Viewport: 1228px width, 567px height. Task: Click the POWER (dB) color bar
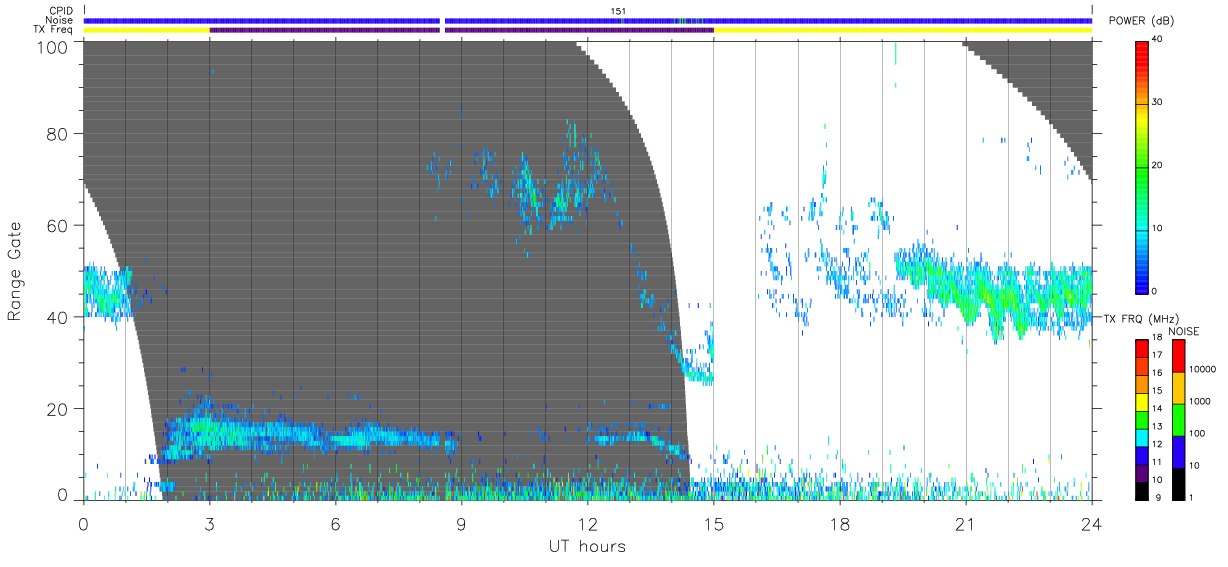point(1142,166)
